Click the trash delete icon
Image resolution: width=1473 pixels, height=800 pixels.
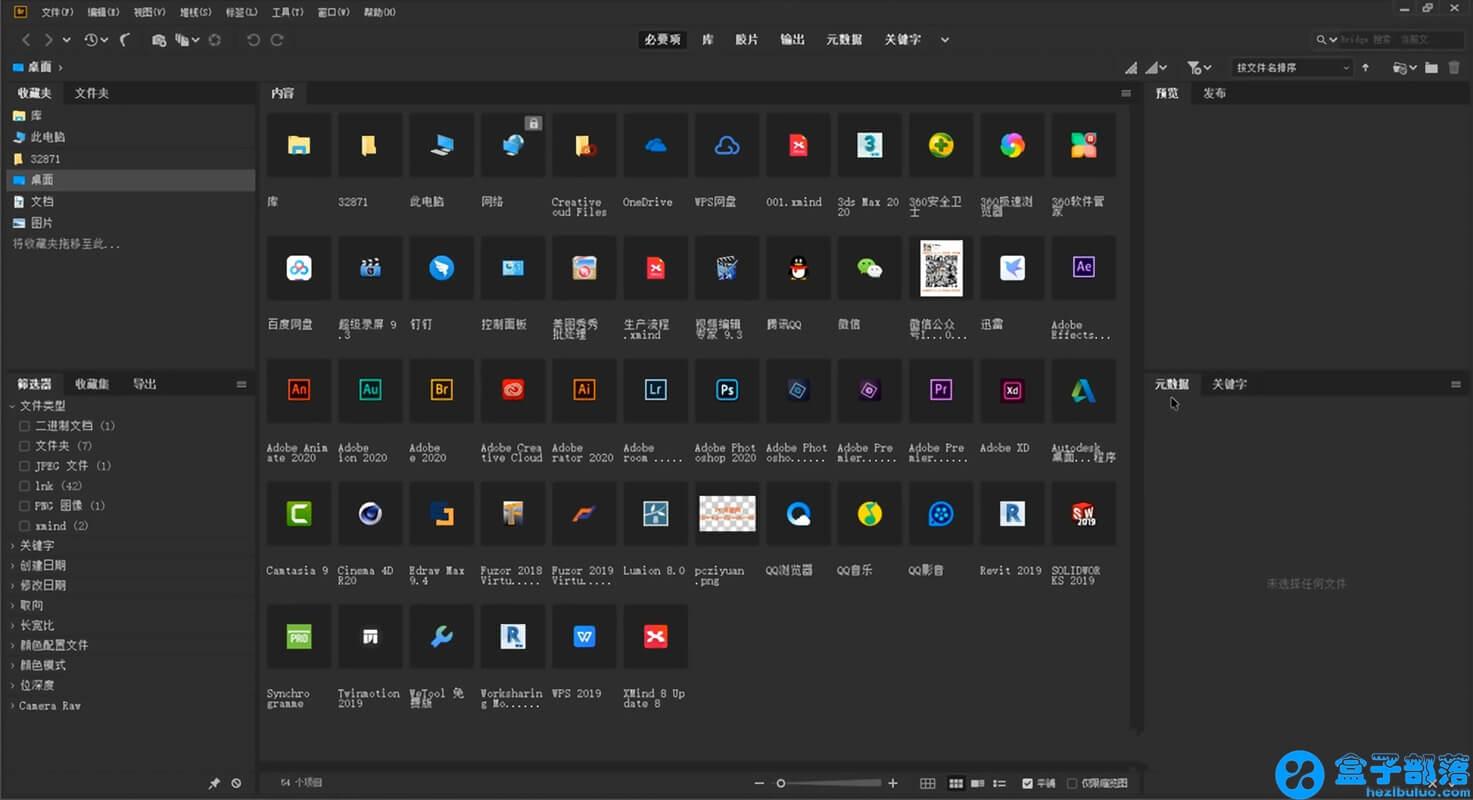coord(1454,68)
